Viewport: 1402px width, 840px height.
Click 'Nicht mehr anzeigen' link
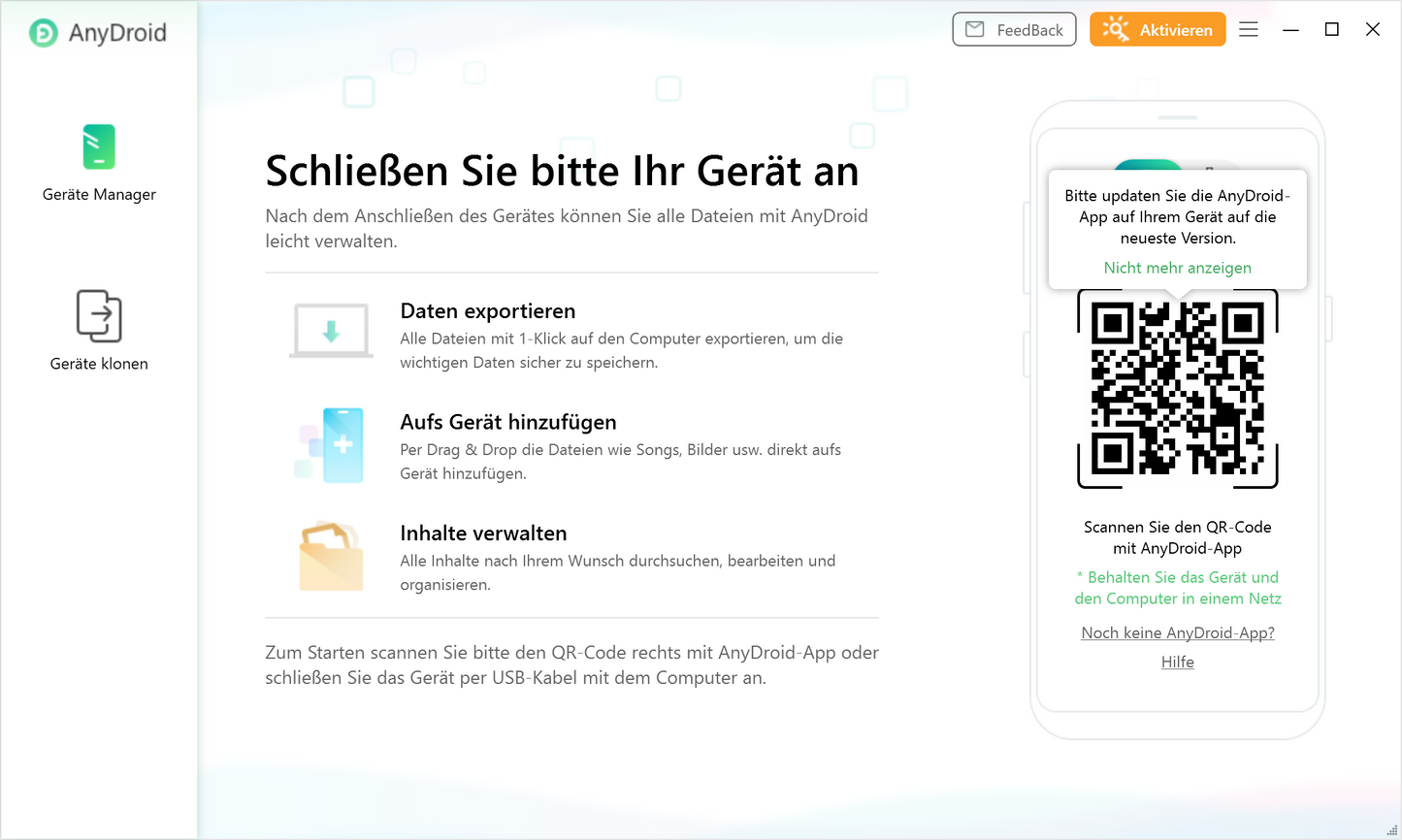(1177, 268)
